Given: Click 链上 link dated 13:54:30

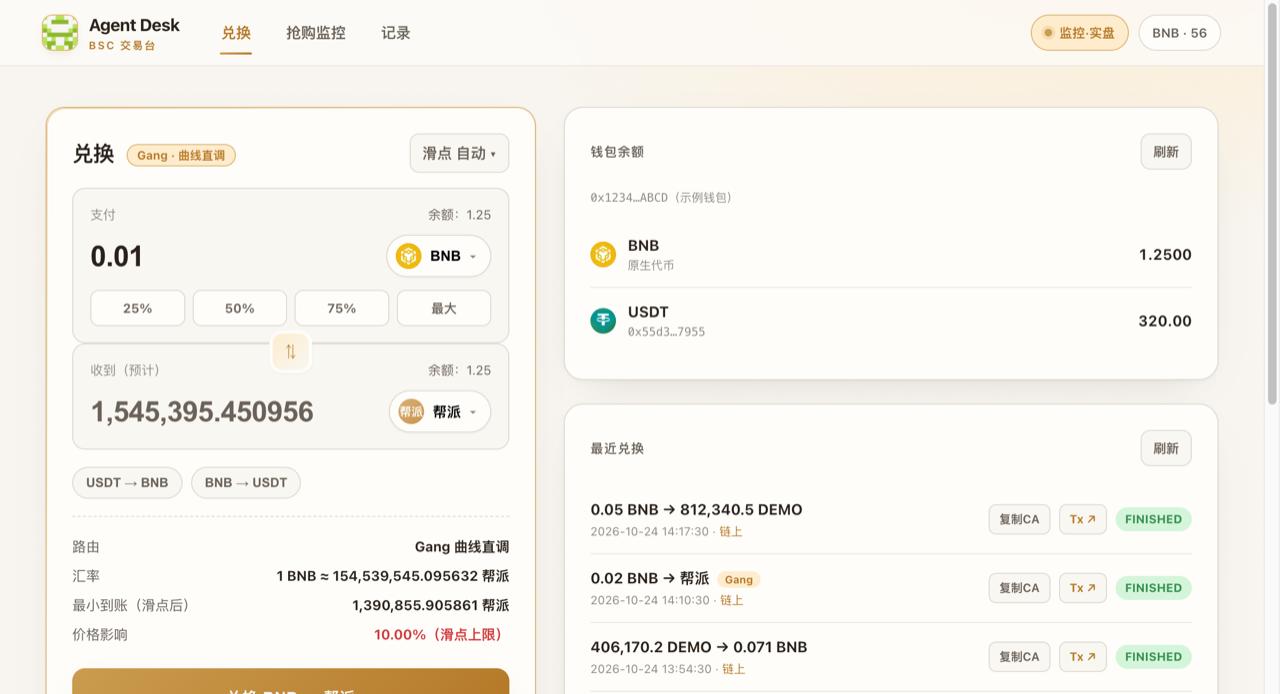Looking at the screenshot, I should 732,669.
